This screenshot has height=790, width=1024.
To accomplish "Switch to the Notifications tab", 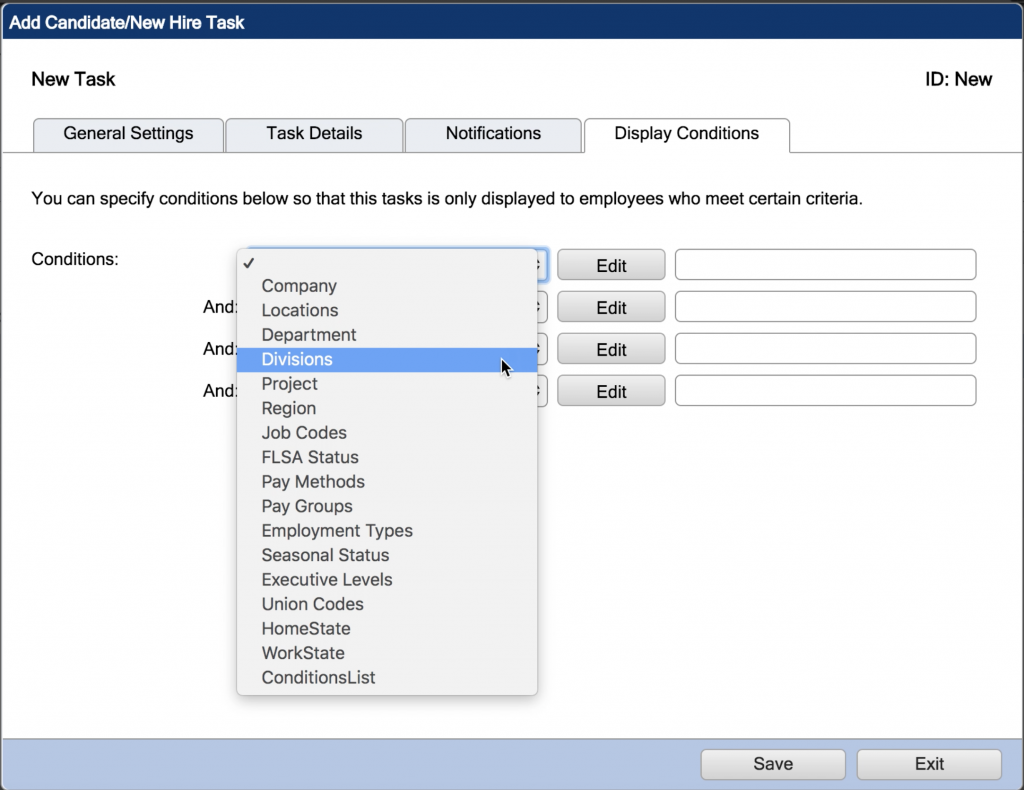I will coord(492,134).
